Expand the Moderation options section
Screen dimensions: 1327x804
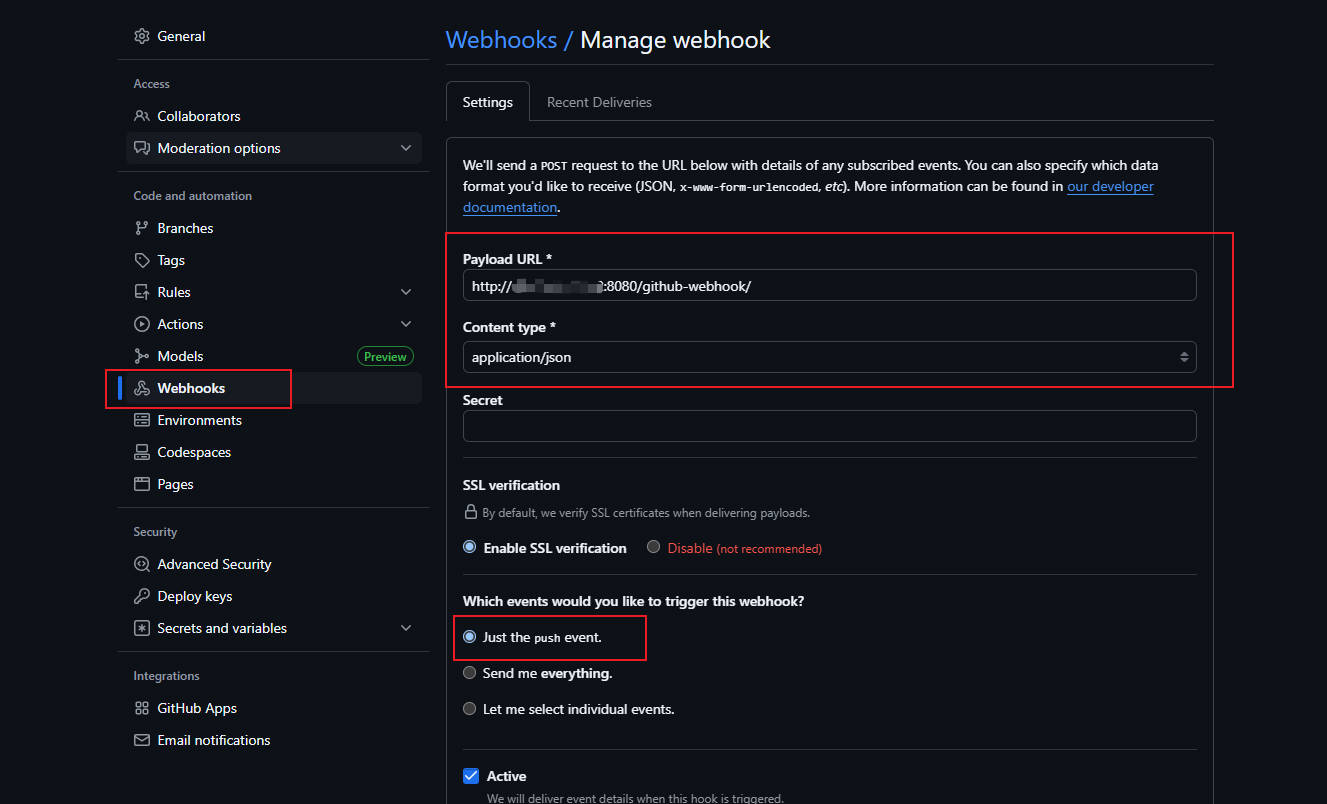point(406,148)
